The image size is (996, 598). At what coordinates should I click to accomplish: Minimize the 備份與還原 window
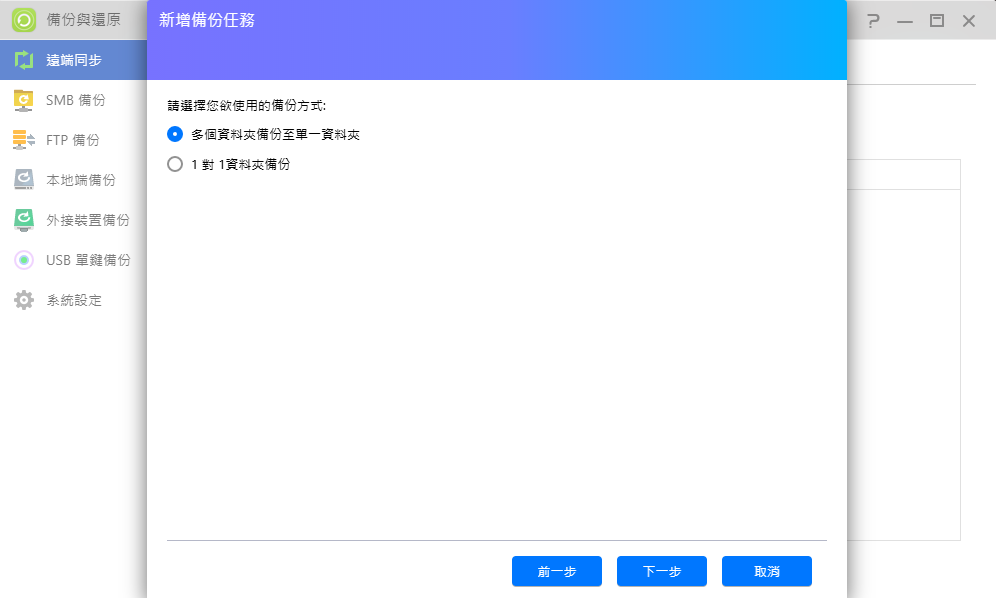click(x=905, y=21)
